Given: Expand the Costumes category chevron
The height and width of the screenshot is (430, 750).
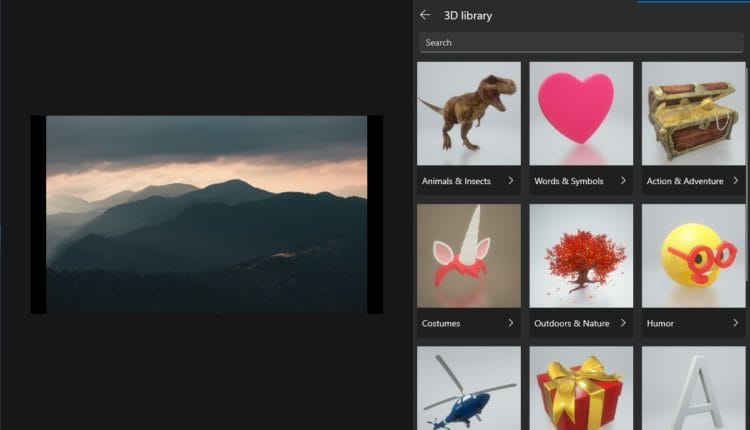Looking at the screenshot, I should pos(510,323).
